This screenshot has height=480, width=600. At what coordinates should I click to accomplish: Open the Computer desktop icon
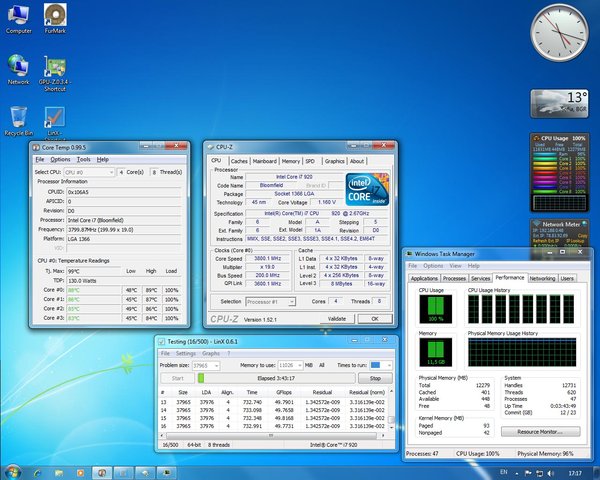[18, 19]
